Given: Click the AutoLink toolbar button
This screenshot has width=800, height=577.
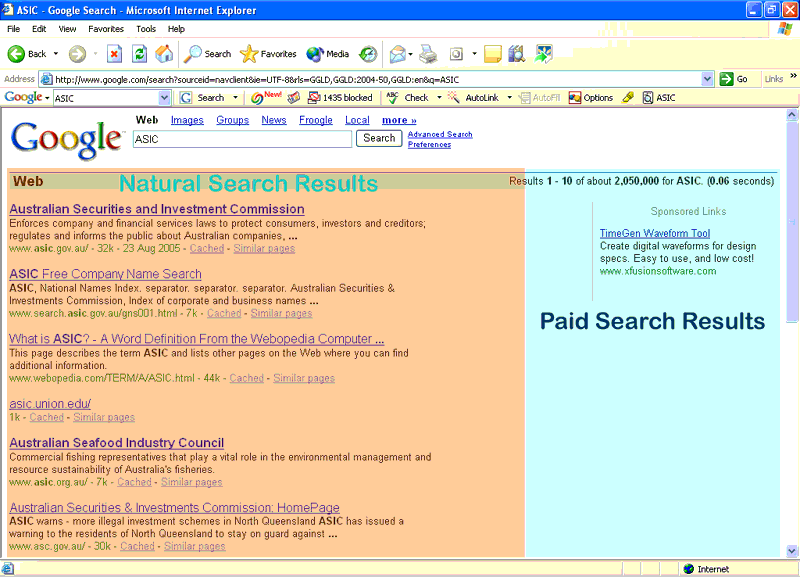Looking at the screenshot, I should coord(473,97).
